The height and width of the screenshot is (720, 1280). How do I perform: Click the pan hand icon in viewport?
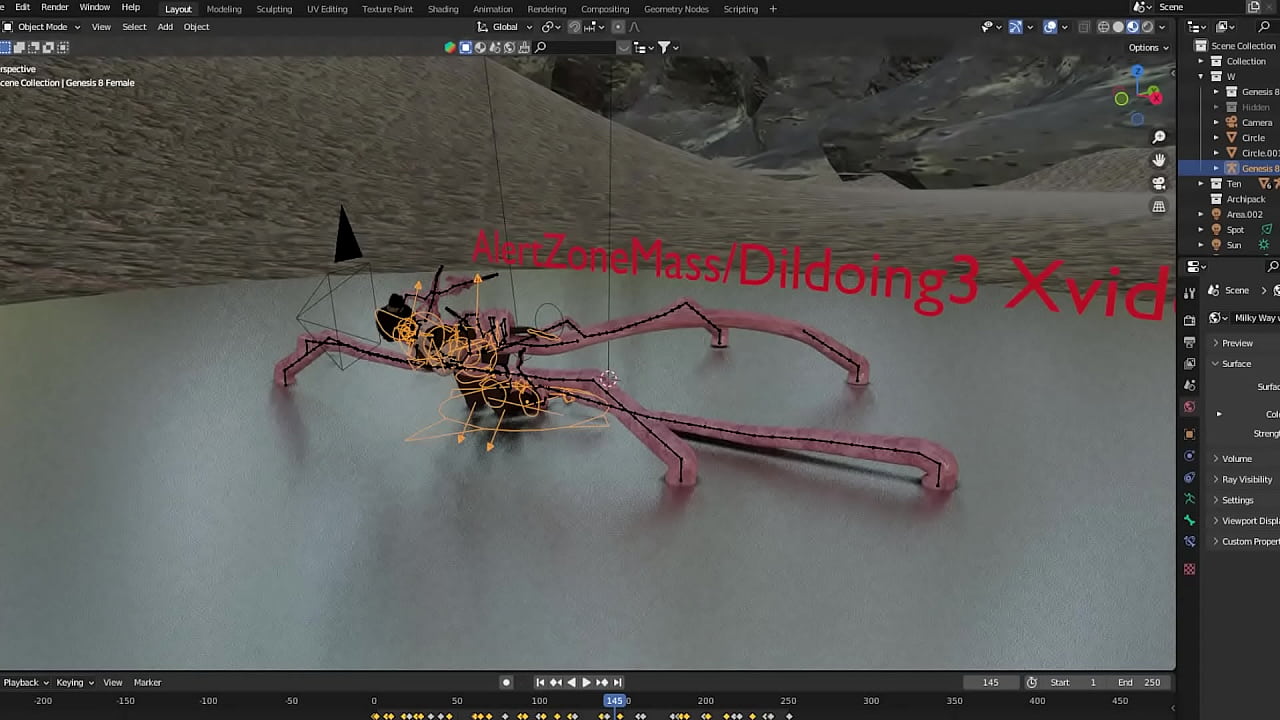(x=1159, y=160)
